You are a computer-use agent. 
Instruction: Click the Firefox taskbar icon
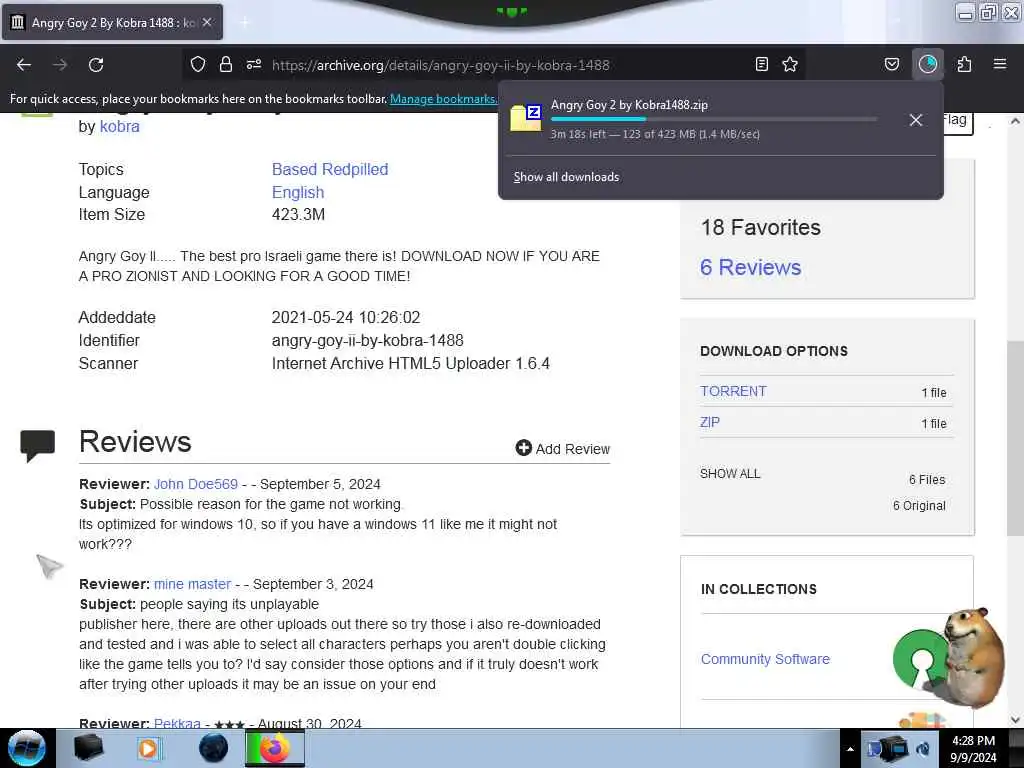[275, 748]
